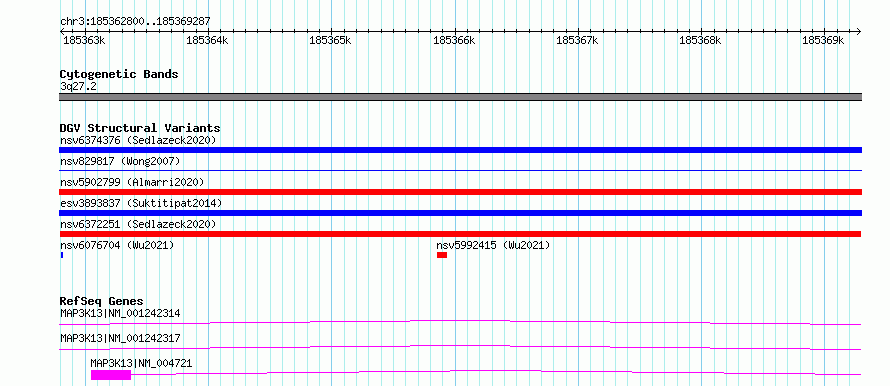Select the red nsv6372251 variant bar

pyautogui.click(x=460, y=234)
